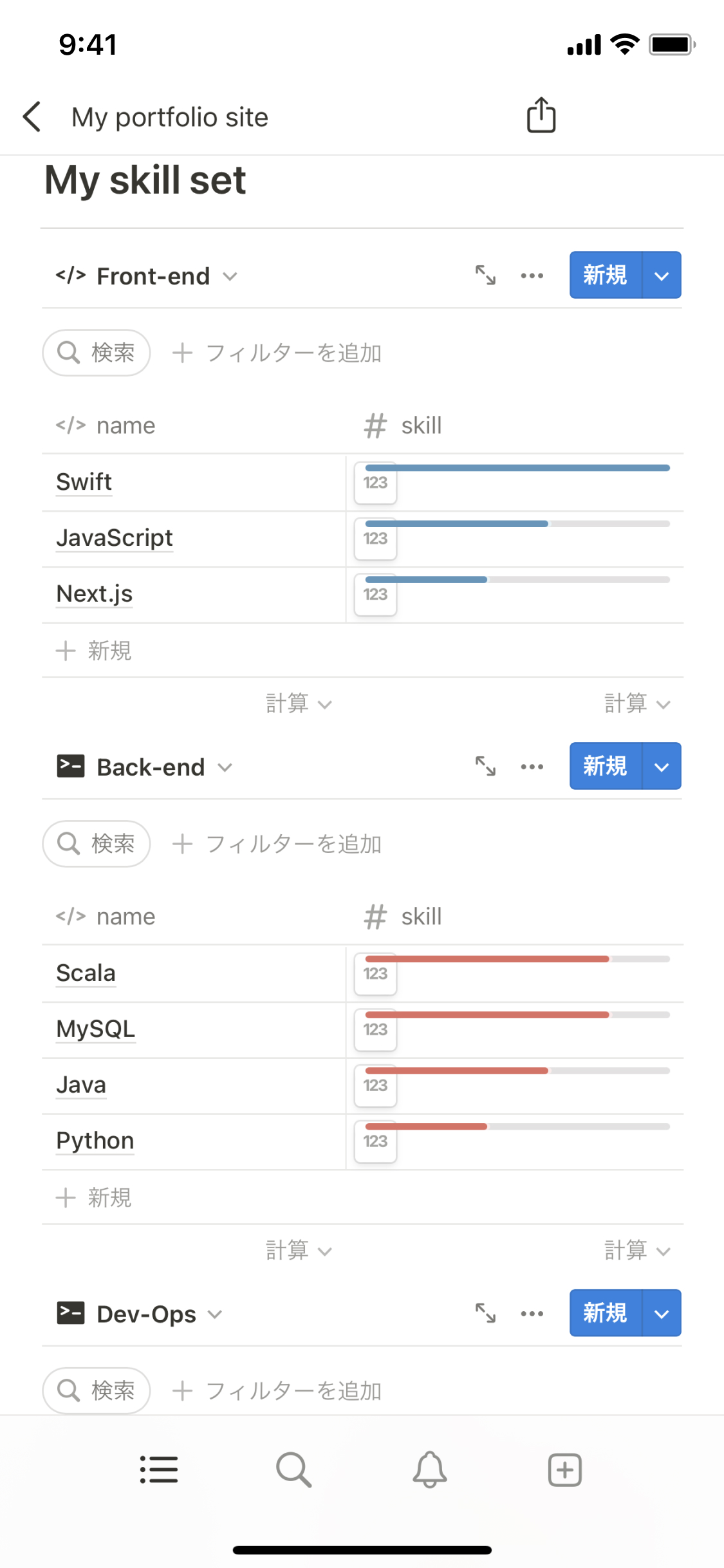Open the bottom search magnifier

[293, 1470]
